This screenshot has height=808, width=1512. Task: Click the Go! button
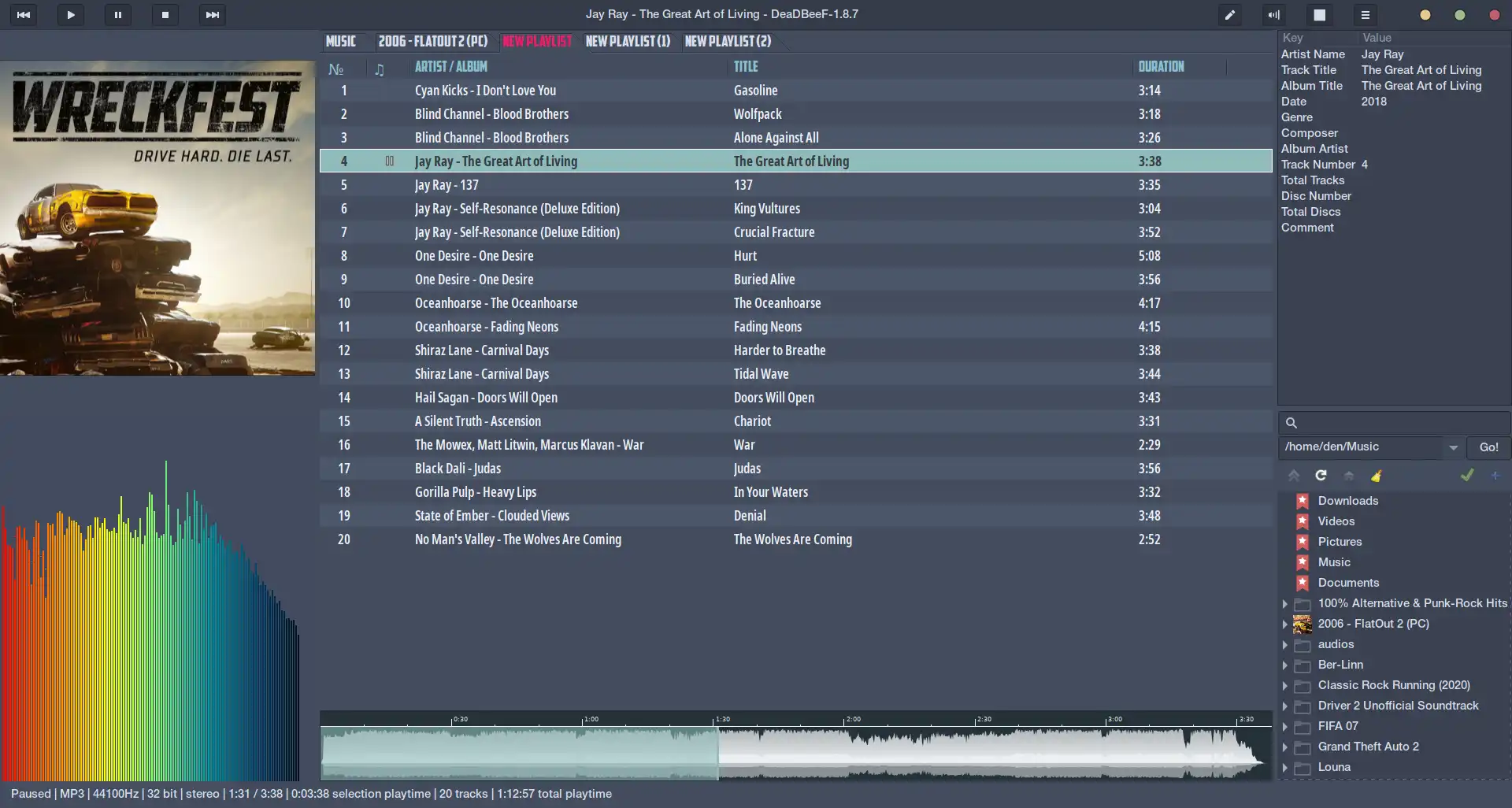pyautogui.click(x=1488, y=447)
